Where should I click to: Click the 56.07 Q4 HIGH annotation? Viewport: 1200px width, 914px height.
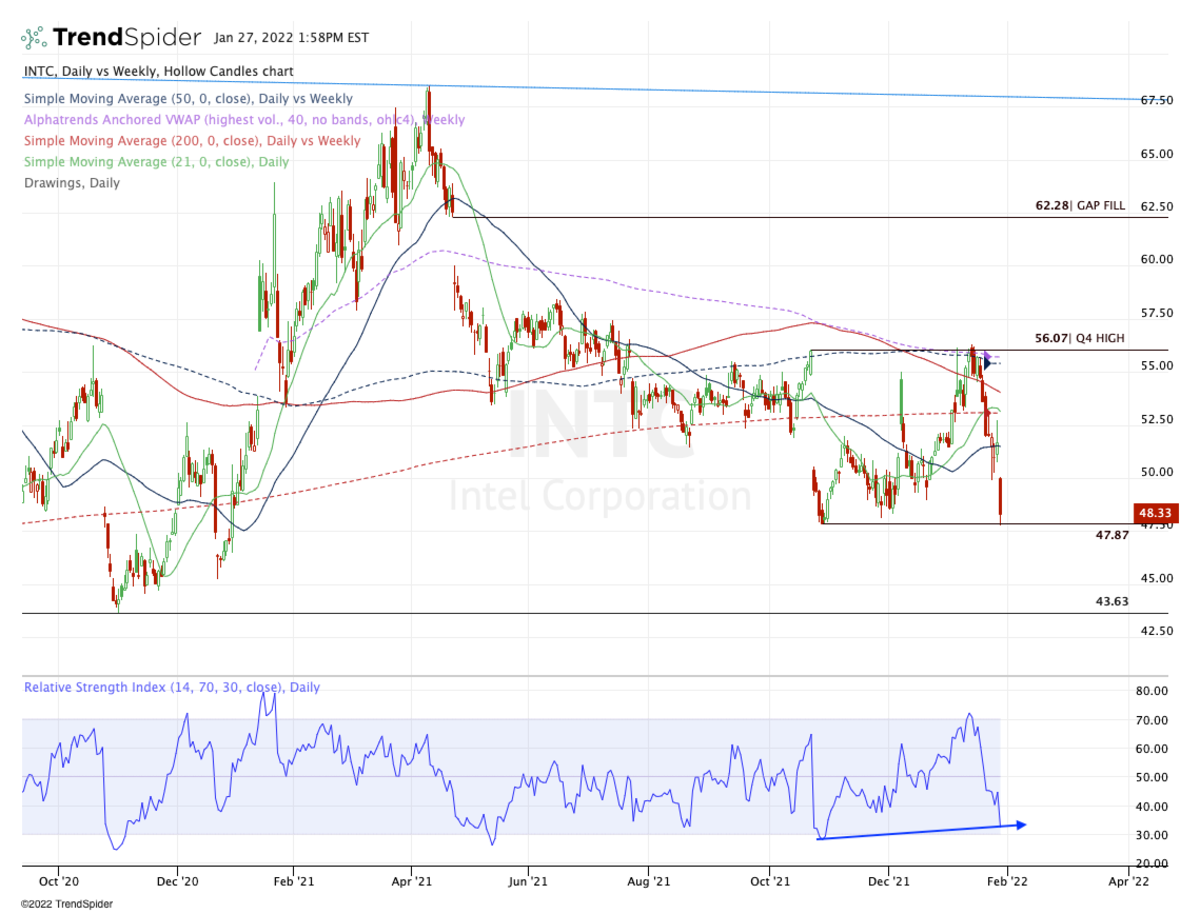pyautogui.click(x=1079, y=339)
